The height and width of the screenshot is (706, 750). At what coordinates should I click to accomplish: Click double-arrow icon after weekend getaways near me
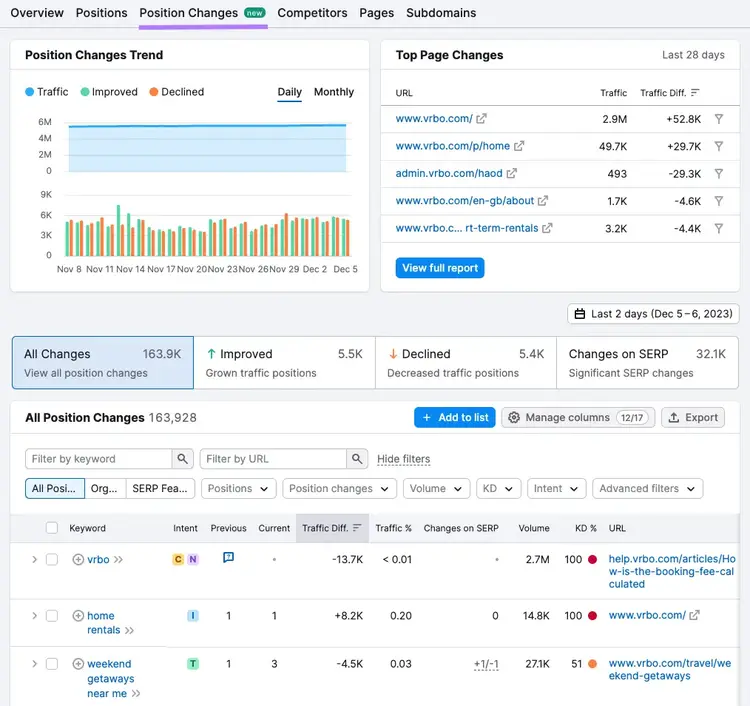click(x=136, y=694)
